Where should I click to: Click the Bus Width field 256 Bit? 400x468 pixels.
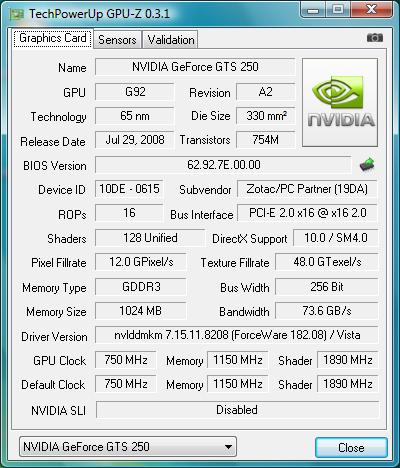[327, 287]
